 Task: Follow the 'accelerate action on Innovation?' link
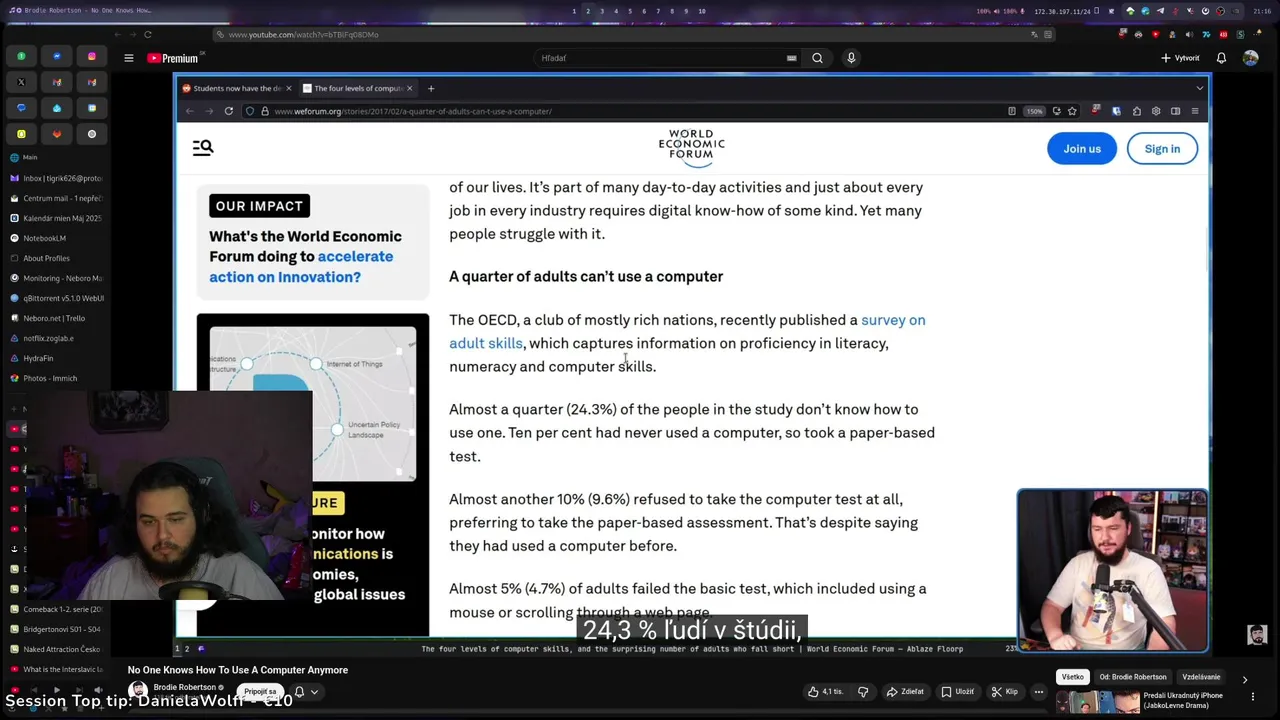pos(301,266)
